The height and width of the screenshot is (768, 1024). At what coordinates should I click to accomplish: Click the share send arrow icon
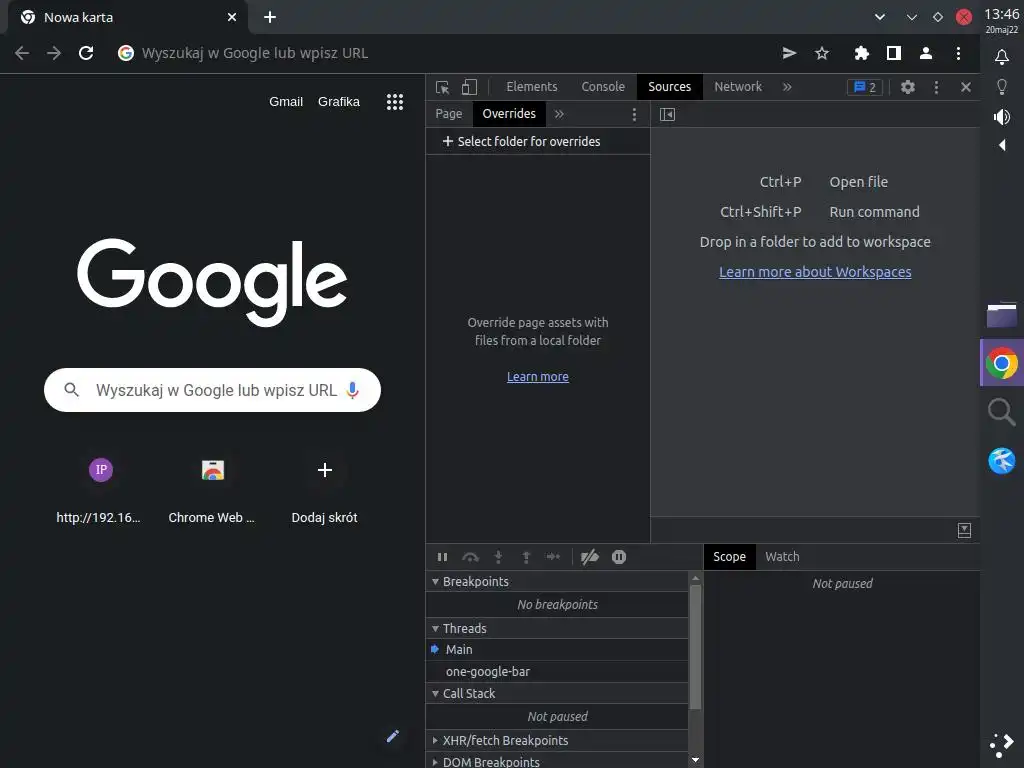pos(790,53)
